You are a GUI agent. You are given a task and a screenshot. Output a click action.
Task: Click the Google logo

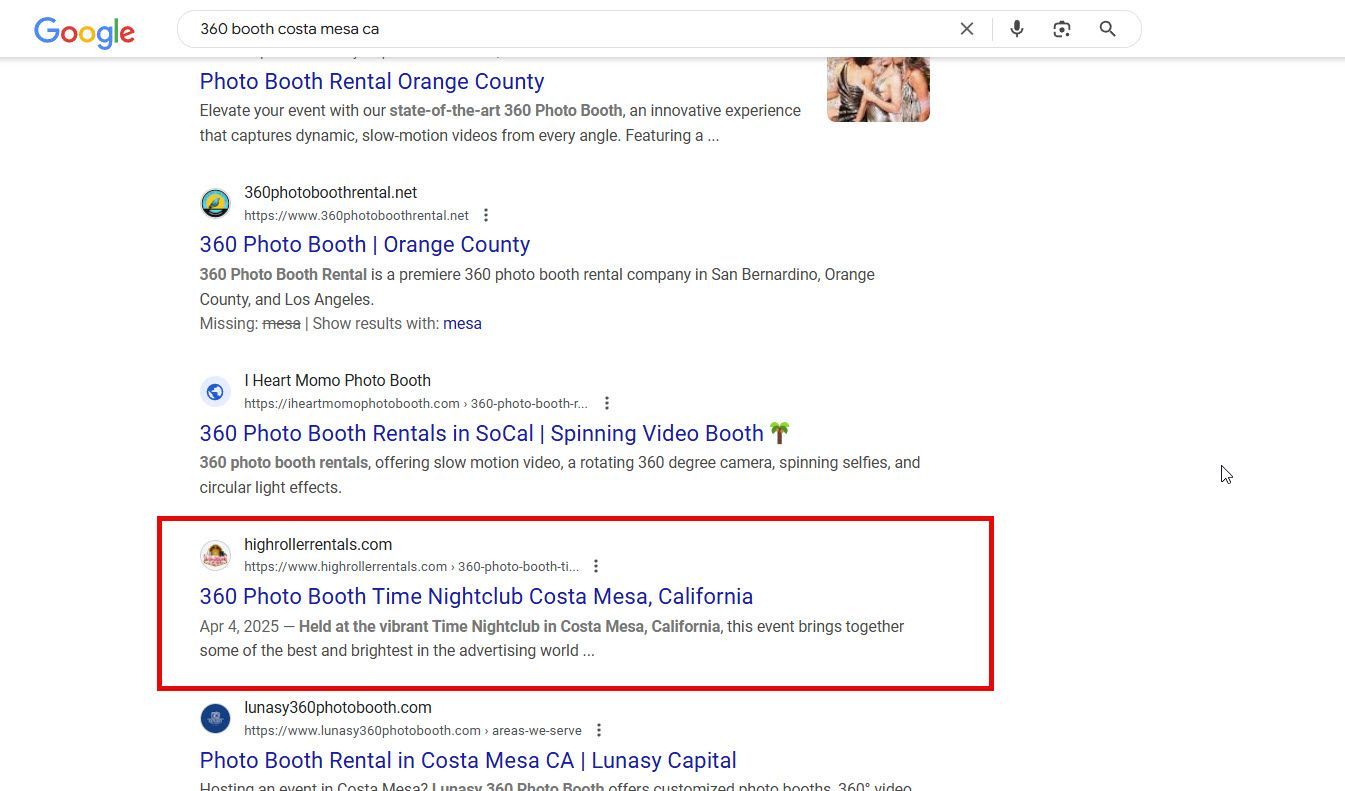coord(84,32)
